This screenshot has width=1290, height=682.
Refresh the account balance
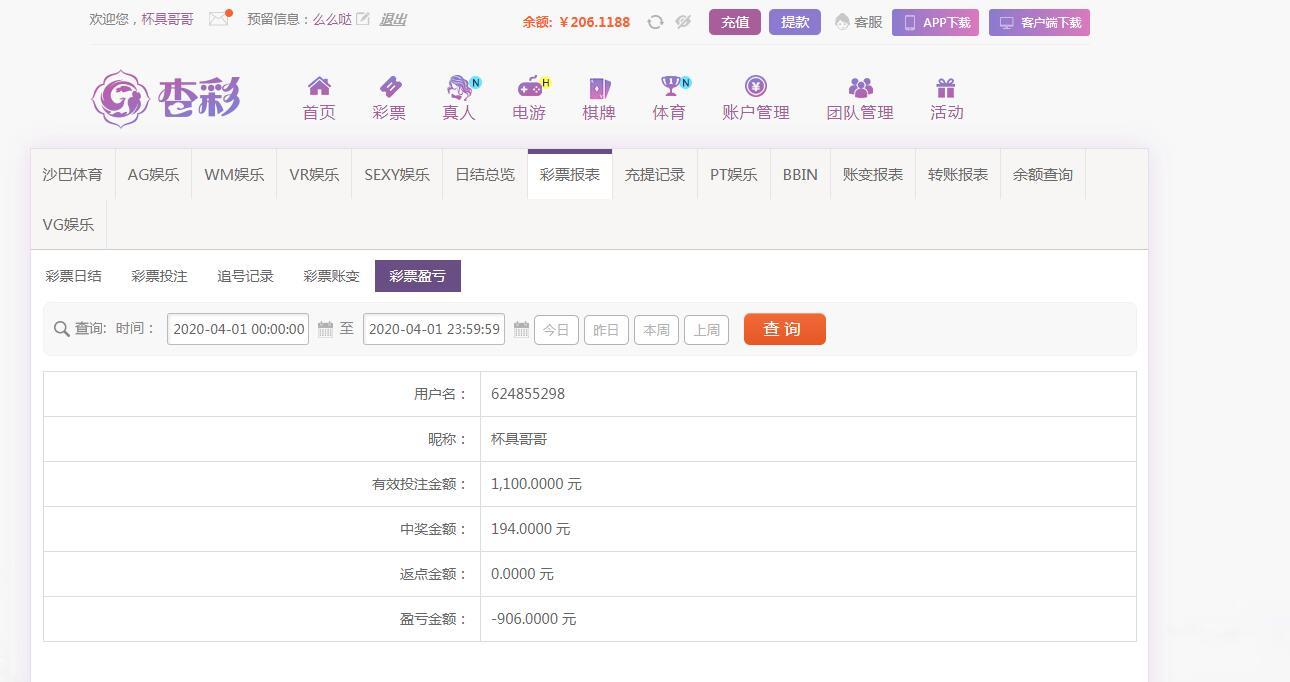click(655, 22)
